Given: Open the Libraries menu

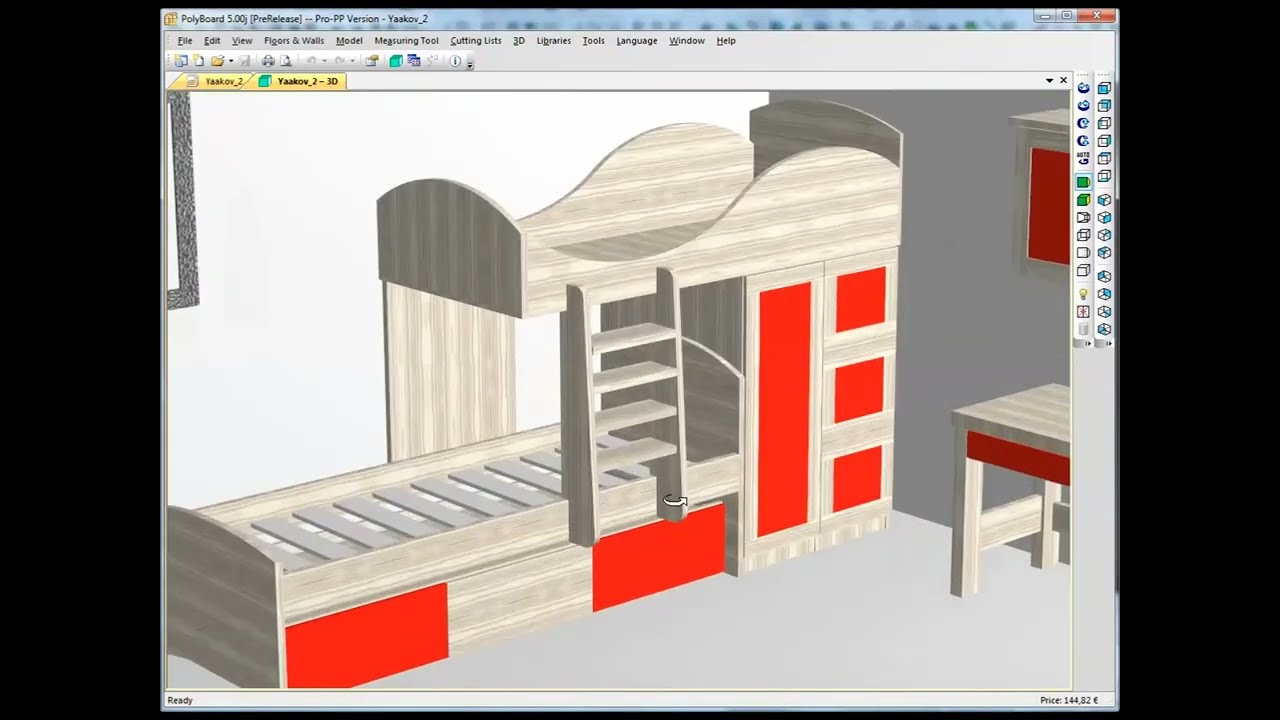Looking at the screenshot, I should 554,41.
